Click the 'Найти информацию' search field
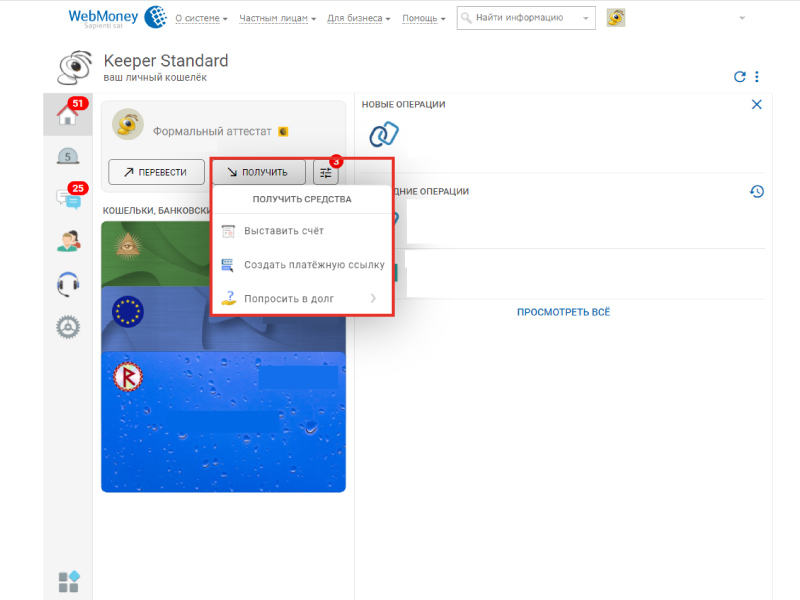Image resolution: width=800 pixels, height=600 pixels. [525, 18]
